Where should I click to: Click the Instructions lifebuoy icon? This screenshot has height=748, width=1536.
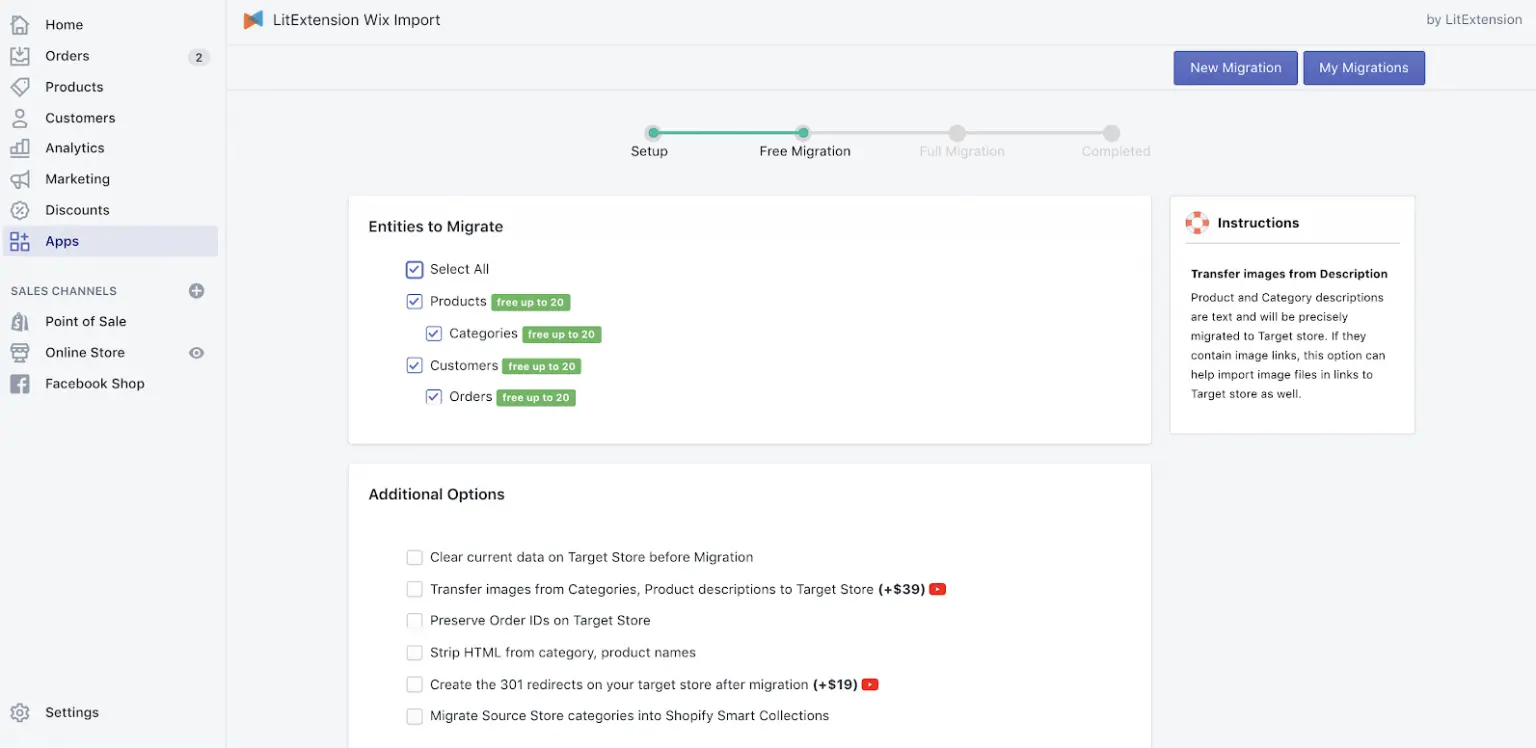click(1197, 223)
